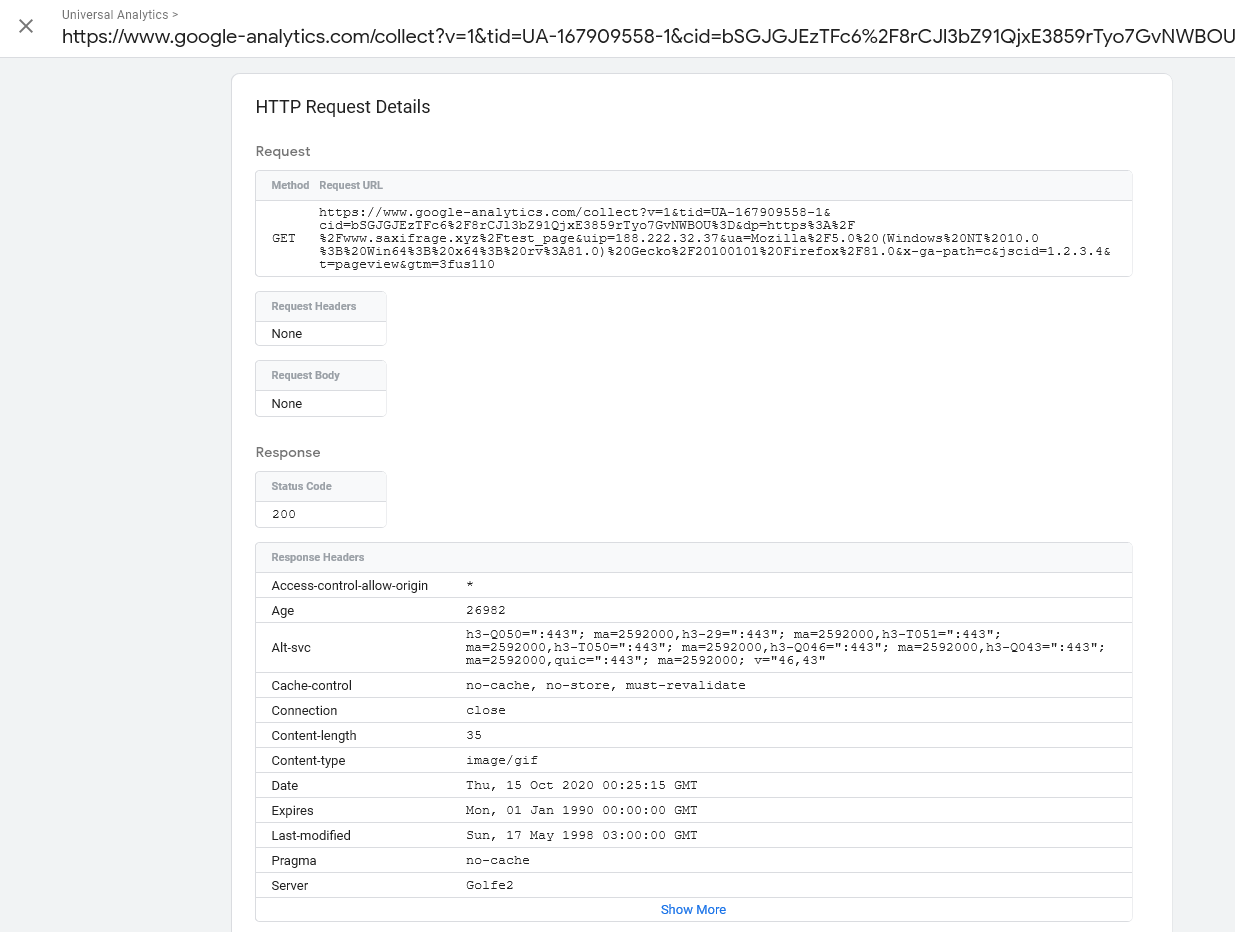Select the Expires value Mon, 01 Jan 1990

click(x=582, y=810)
